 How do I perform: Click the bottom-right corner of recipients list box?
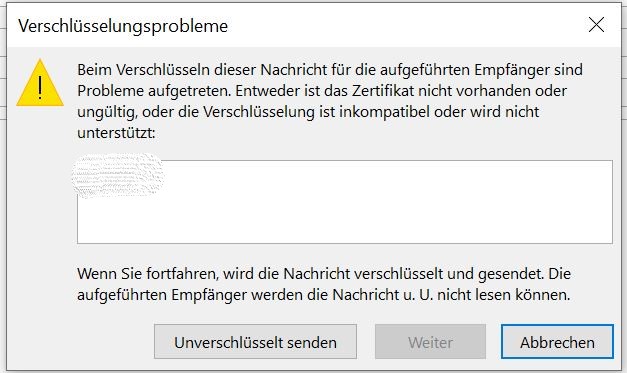(x=610, y=240)
